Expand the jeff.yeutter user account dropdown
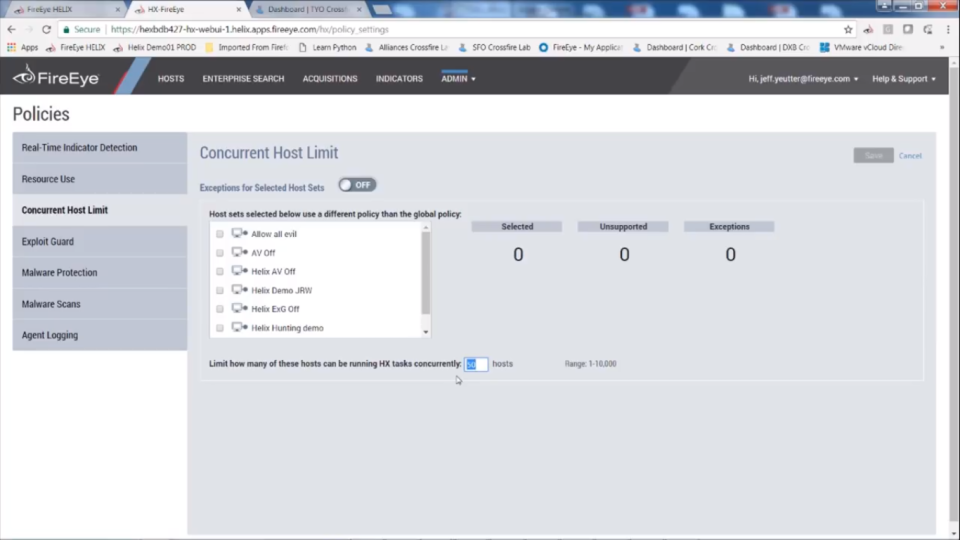This screenshot has width=960, height=540. point(803,78)
